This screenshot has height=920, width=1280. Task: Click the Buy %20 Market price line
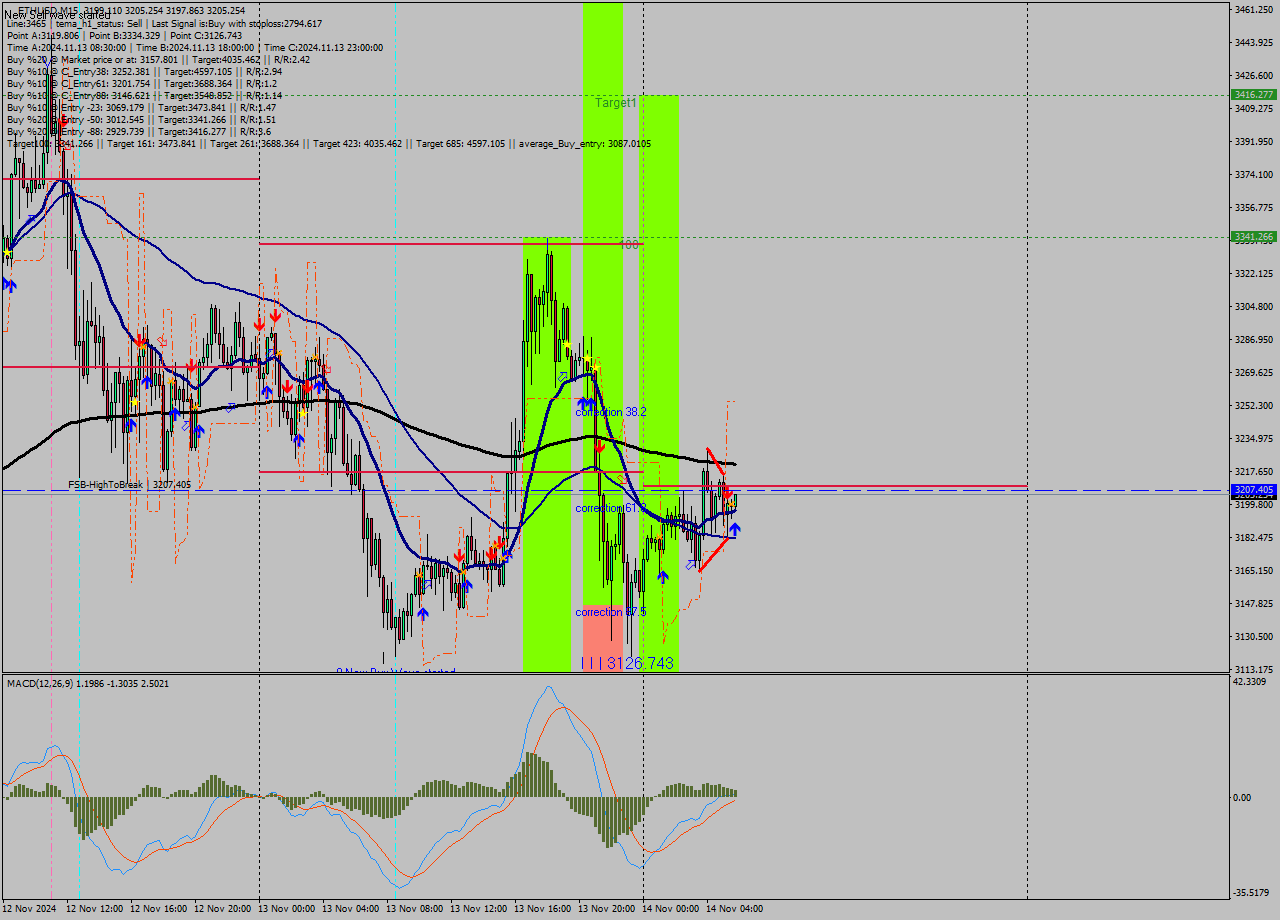pos(158,59)
